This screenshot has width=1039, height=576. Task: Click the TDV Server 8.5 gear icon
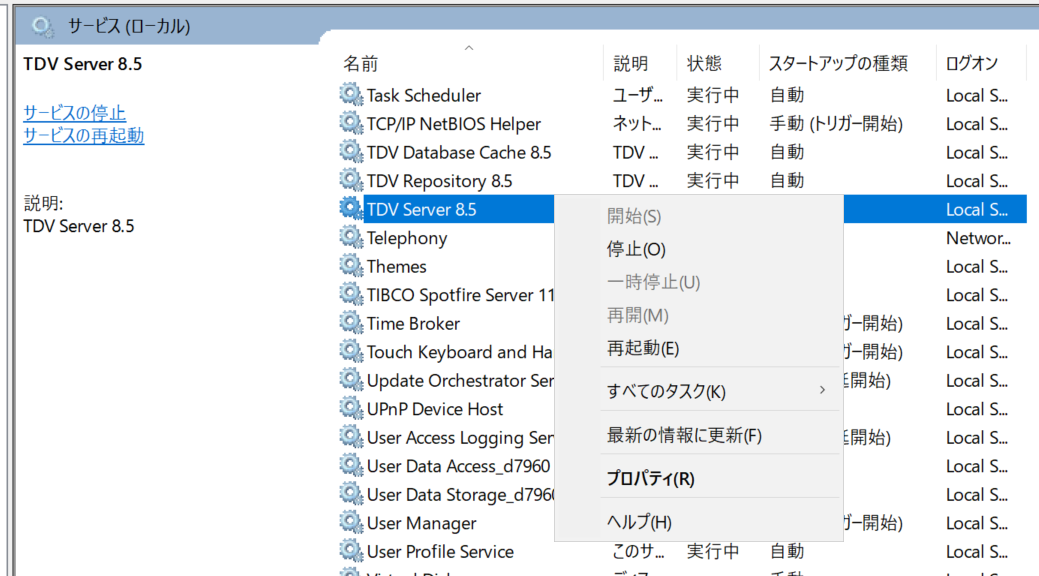351,209
